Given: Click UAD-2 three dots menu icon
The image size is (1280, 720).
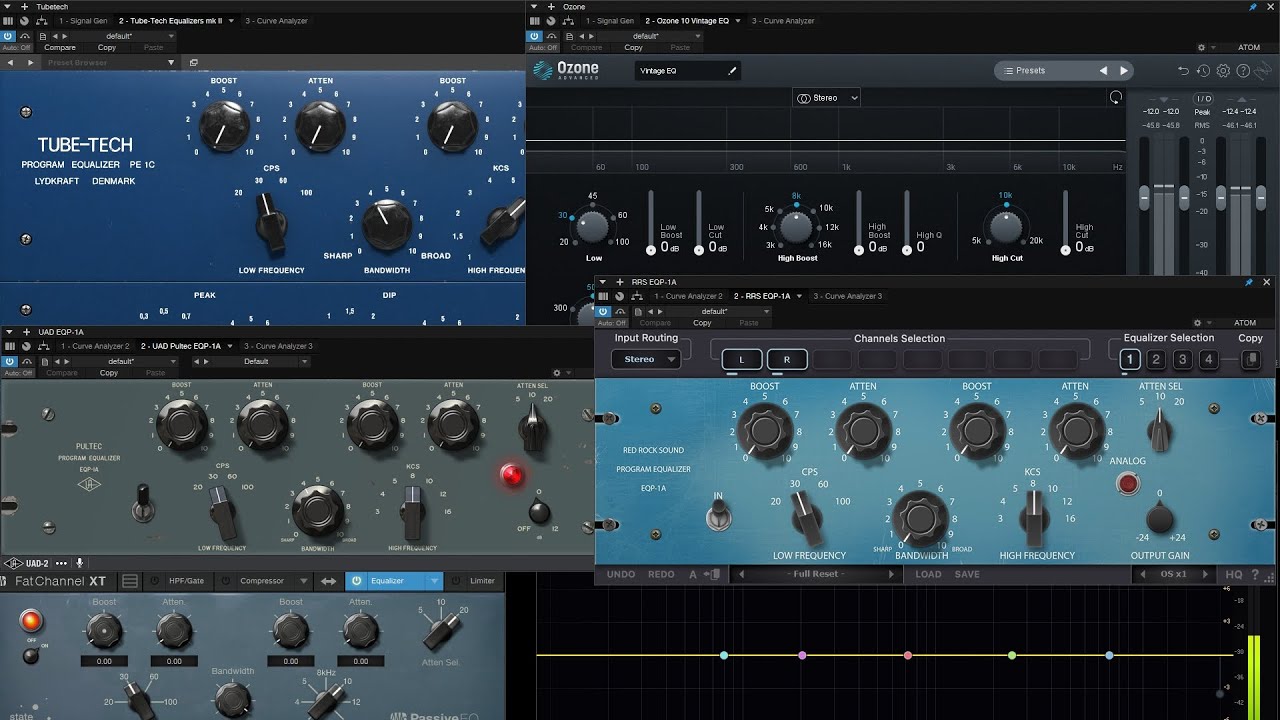Looking at the screenshot, I should (x=61, y=563).
